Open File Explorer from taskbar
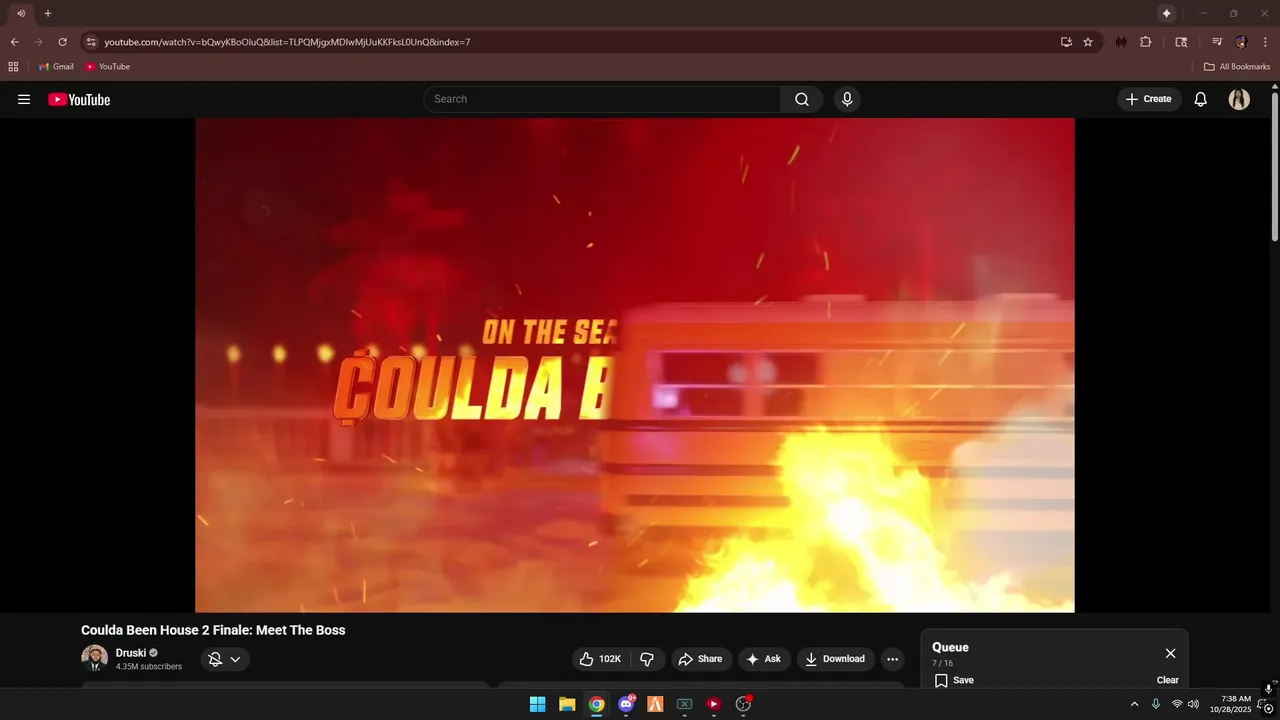 tap(567, 704)
